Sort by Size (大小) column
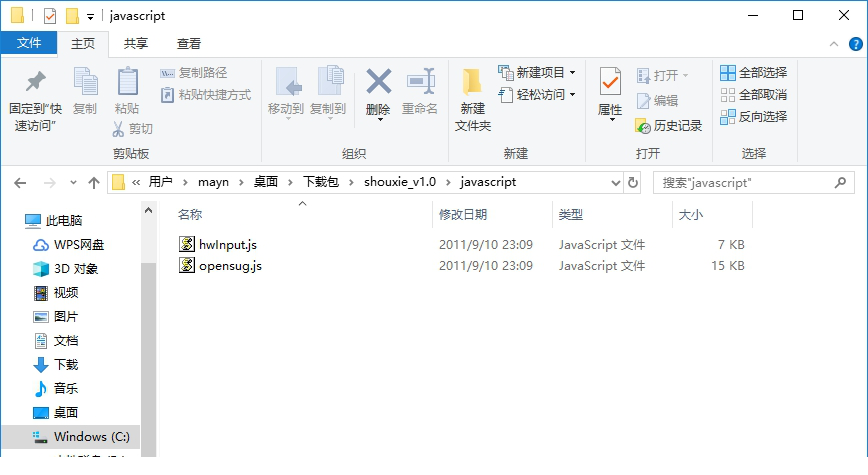 click(690, 215)
